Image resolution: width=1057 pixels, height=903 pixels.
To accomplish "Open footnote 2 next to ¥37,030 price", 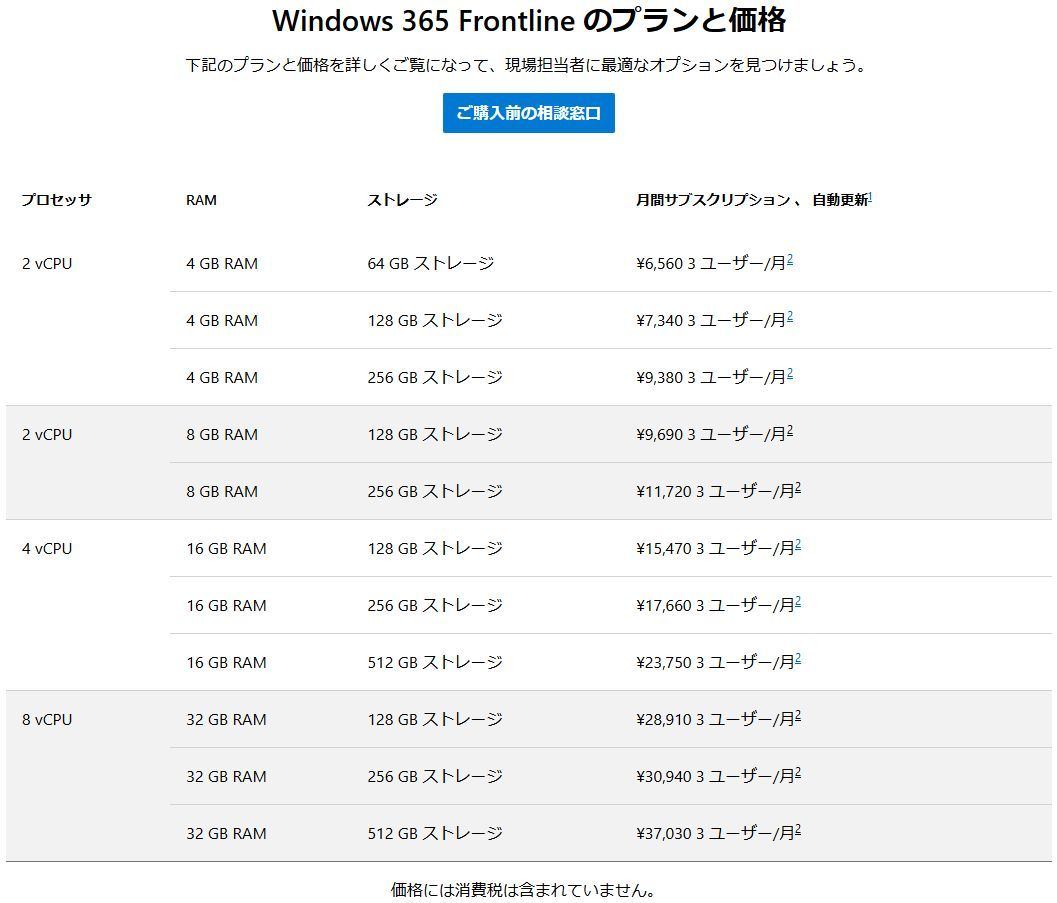I will tap(797, 830).
